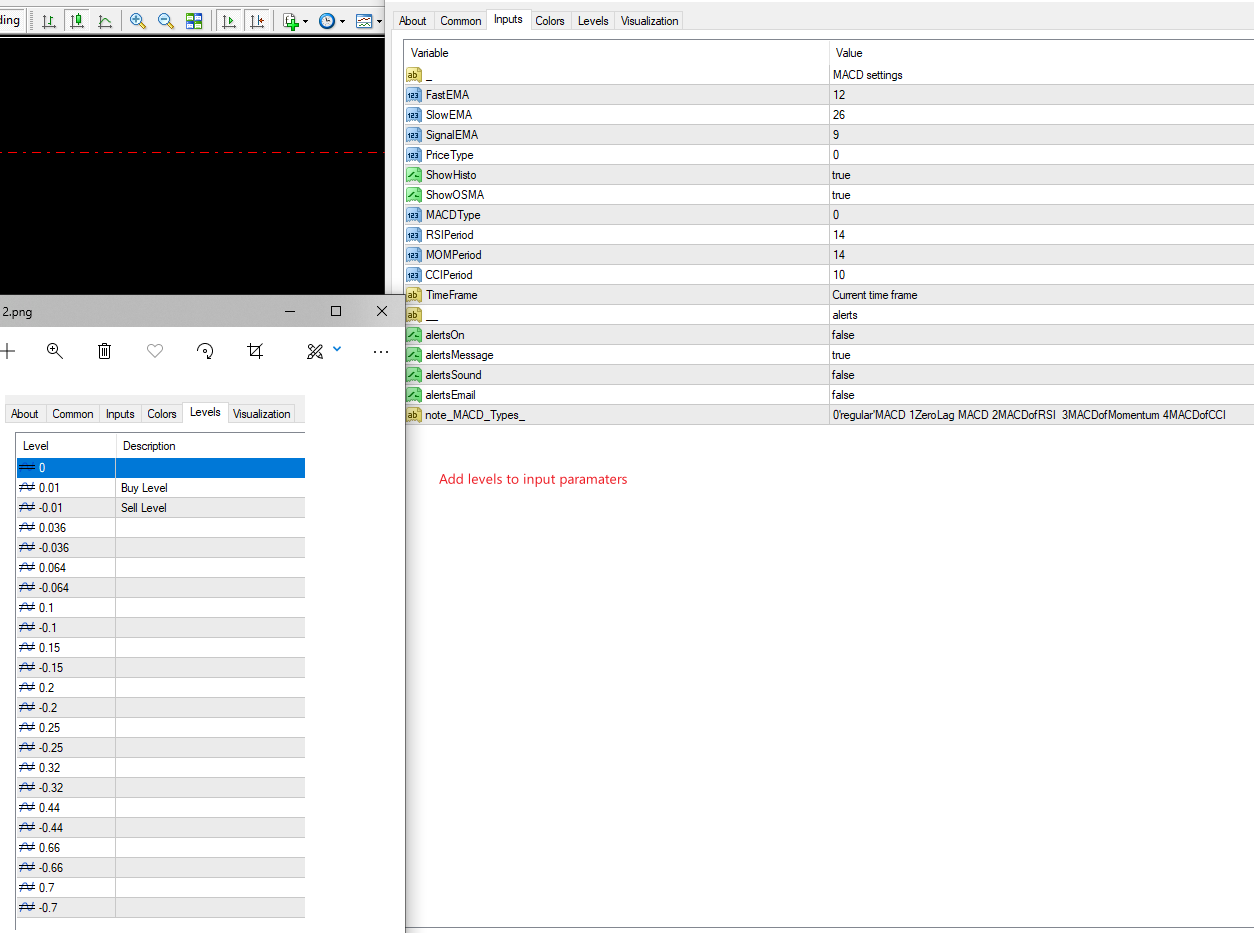The image size is (1254, 933).
Task: Toggle candlestick chart mode
Action: [x=77, y=21]
